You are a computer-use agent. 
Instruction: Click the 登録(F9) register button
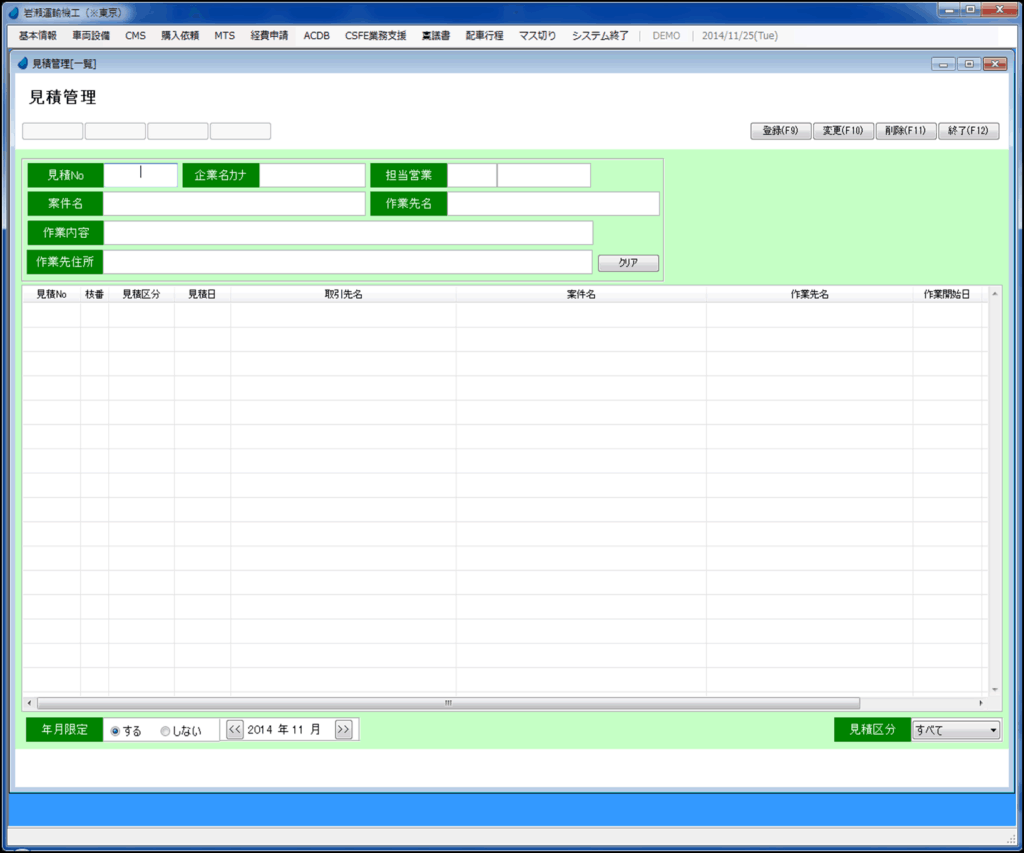pyautogui.click(x=780, y=131)
